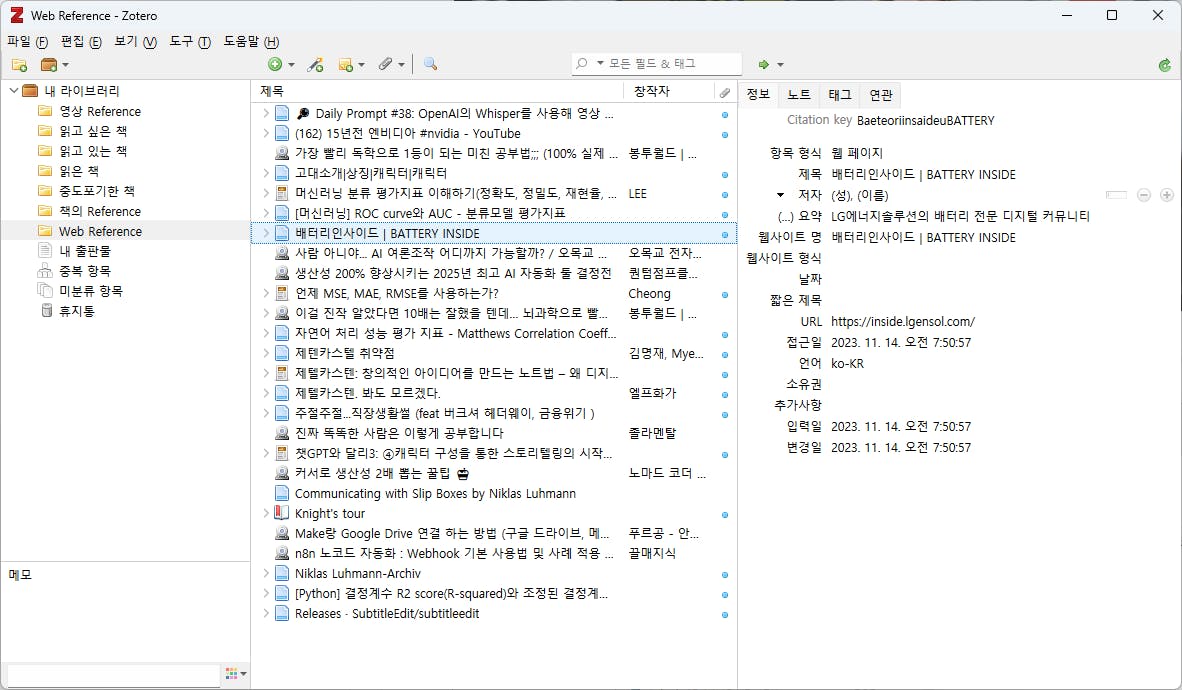Select the 영상 Reference collection
This screenshot has width=1182, height=690.
(x=100, y=112)
